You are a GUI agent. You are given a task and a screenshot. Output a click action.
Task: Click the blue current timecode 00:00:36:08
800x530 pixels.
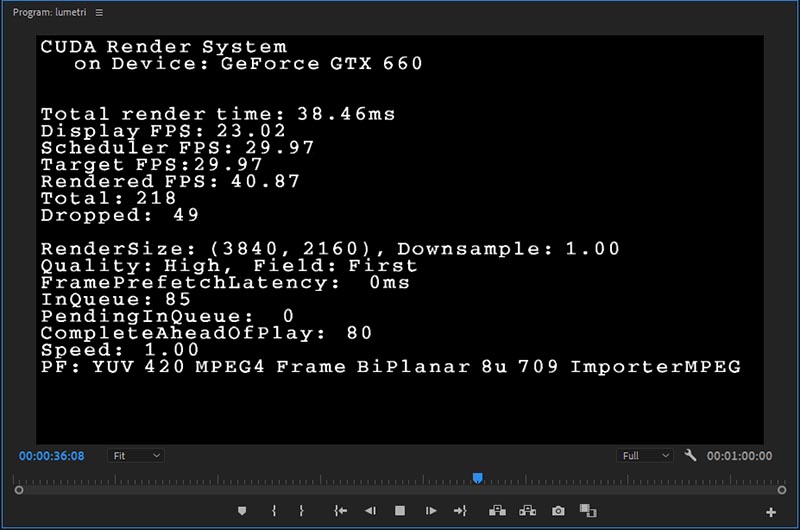[52, 456]
